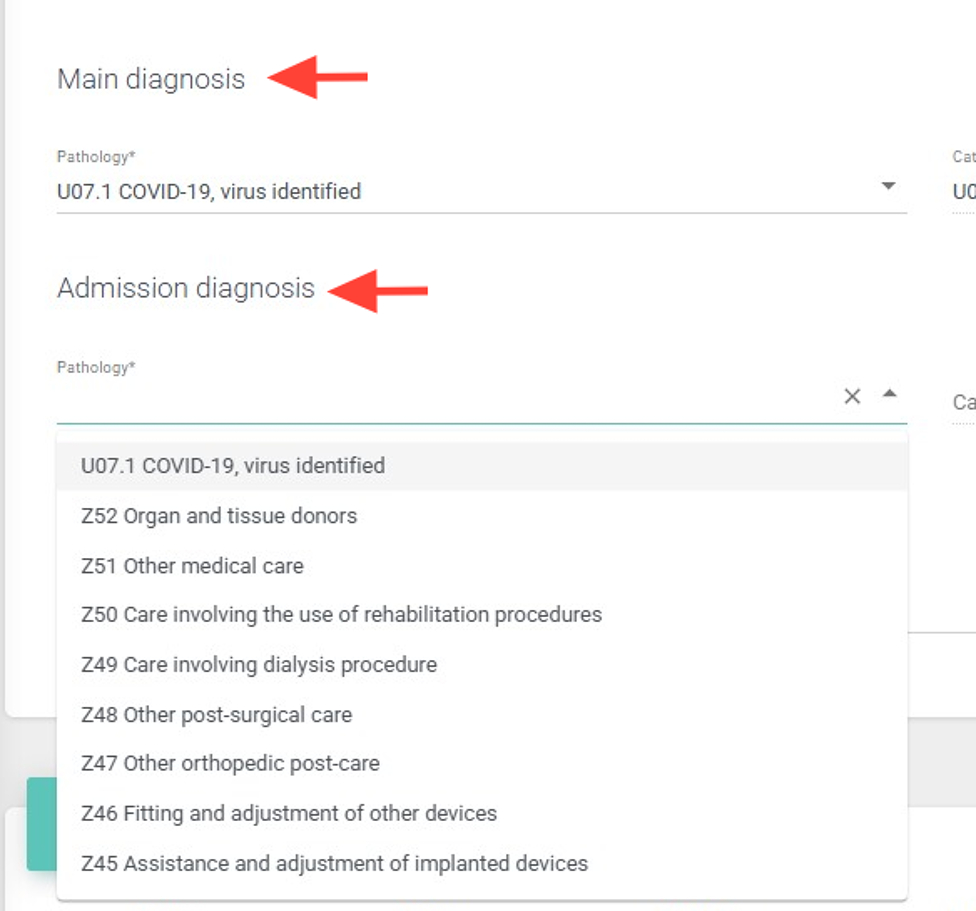This screenshot has width=976, height=911.
Task: Click Admission diagnosis category field at right
Action: (x=963, y=402)
